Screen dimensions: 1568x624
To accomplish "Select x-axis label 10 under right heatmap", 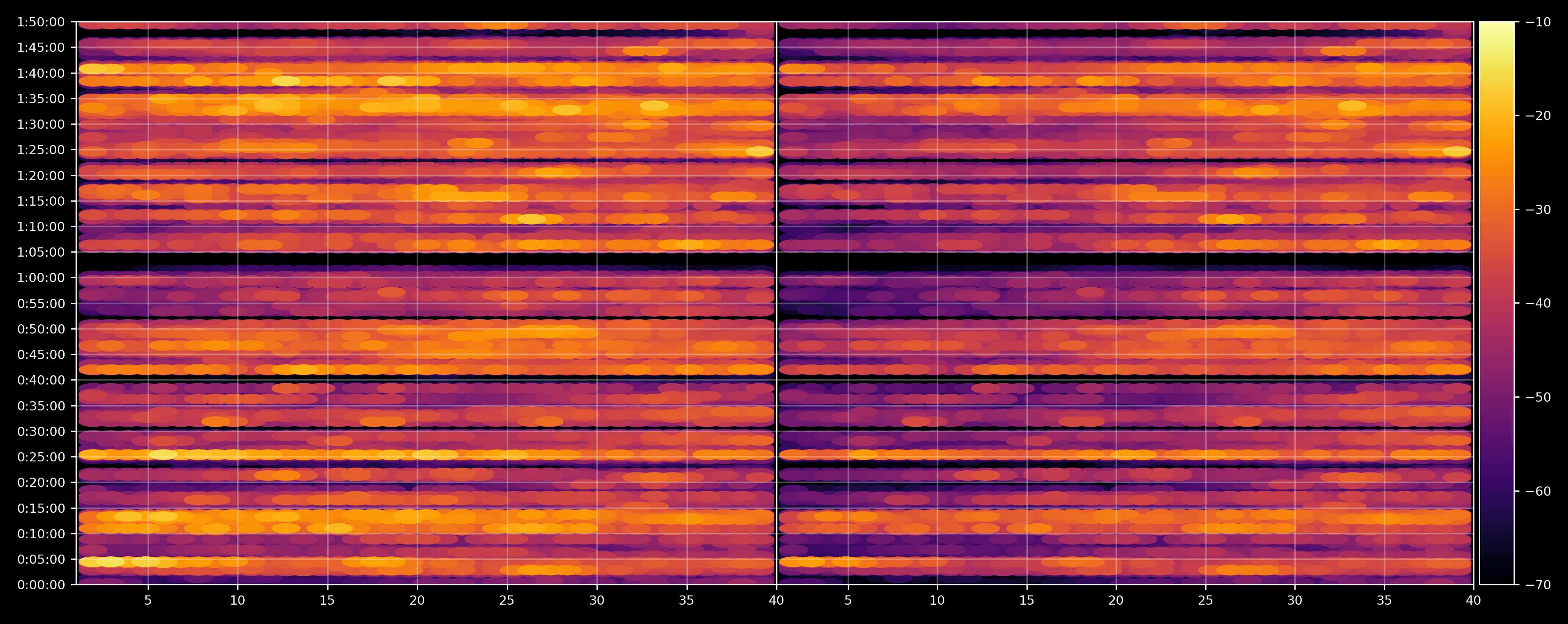I will pyautogui.click(x=937, y=601).
